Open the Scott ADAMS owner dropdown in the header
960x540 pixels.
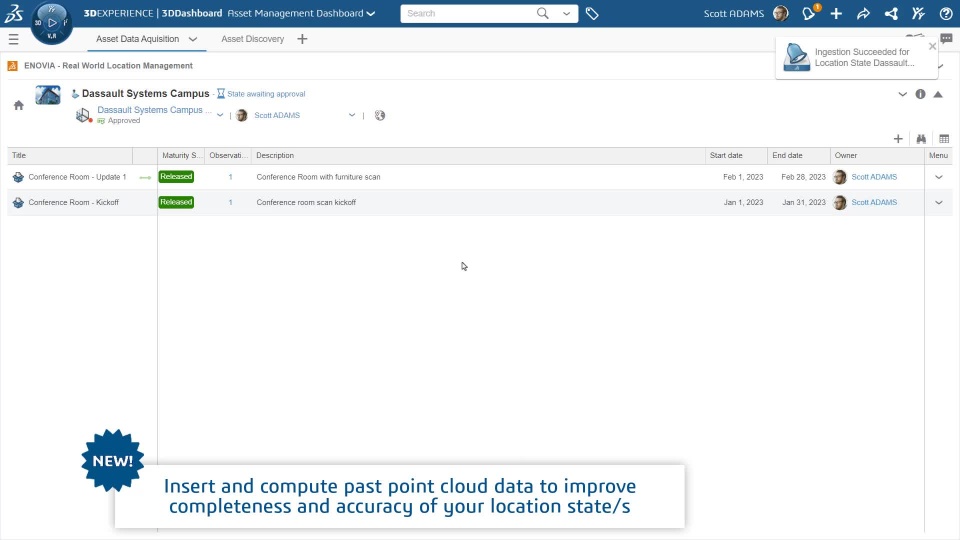(x=352, y=115)
